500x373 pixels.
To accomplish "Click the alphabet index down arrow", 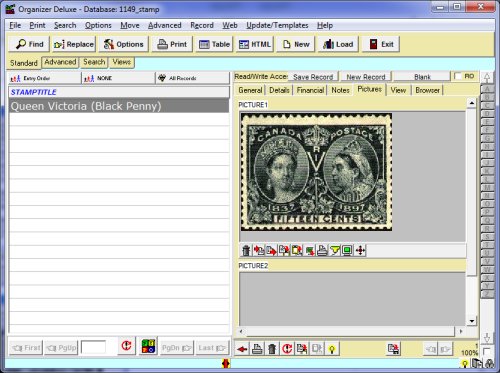I will [x=487, y=338].
